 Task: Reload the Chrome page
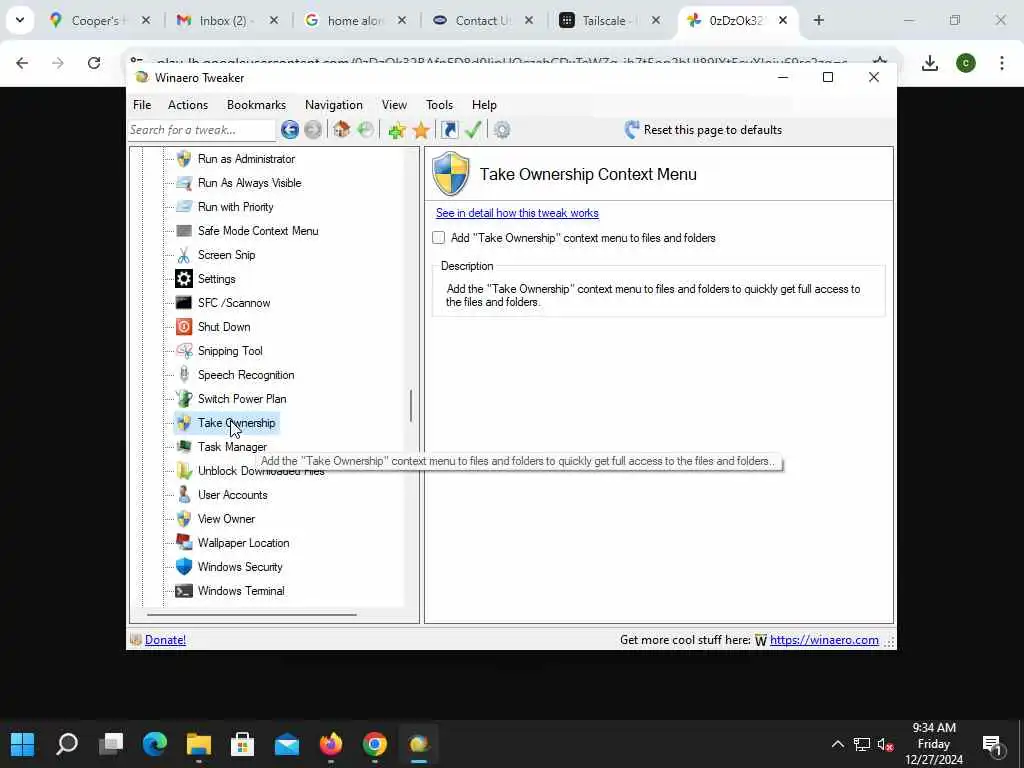[x=94, y=63]
